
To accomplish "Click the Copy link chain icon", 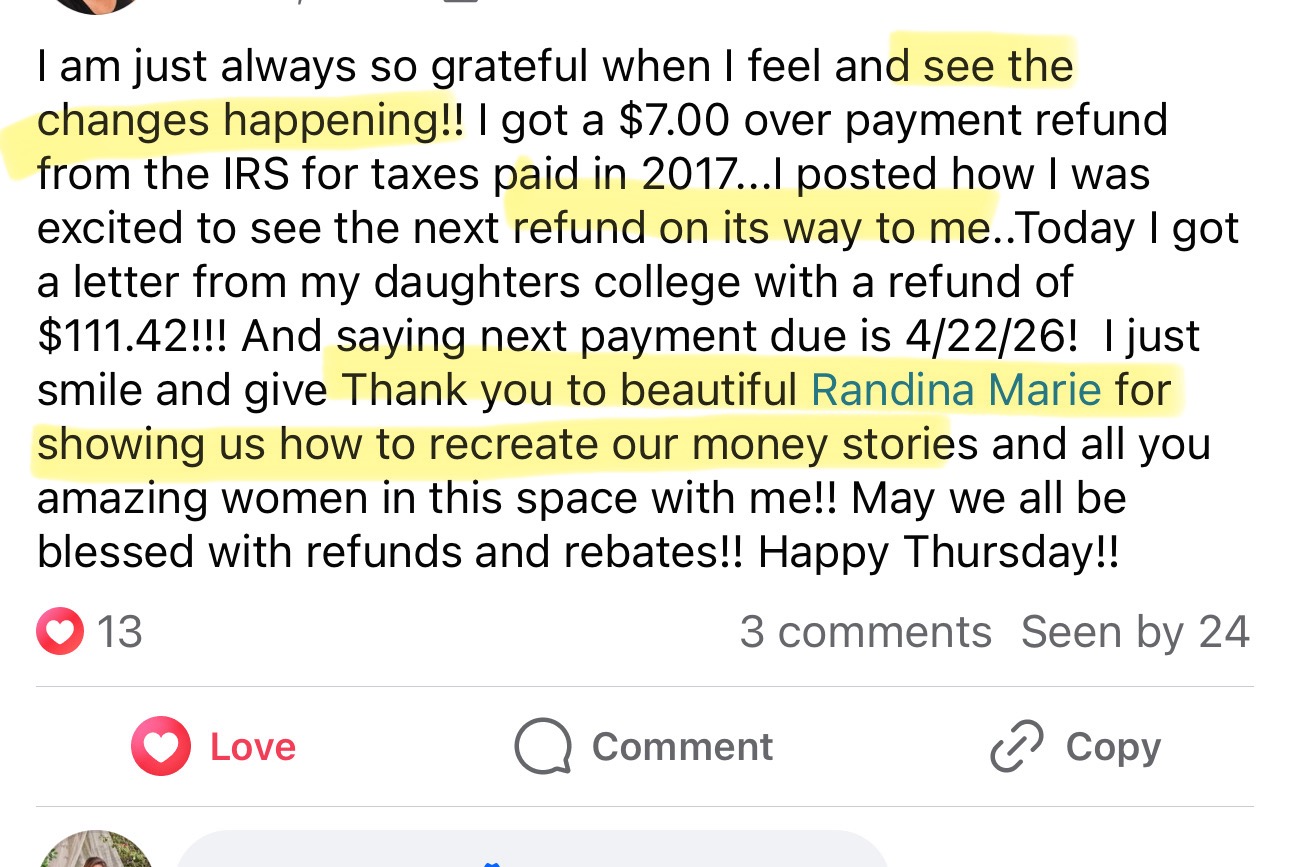I will 1016,747.
